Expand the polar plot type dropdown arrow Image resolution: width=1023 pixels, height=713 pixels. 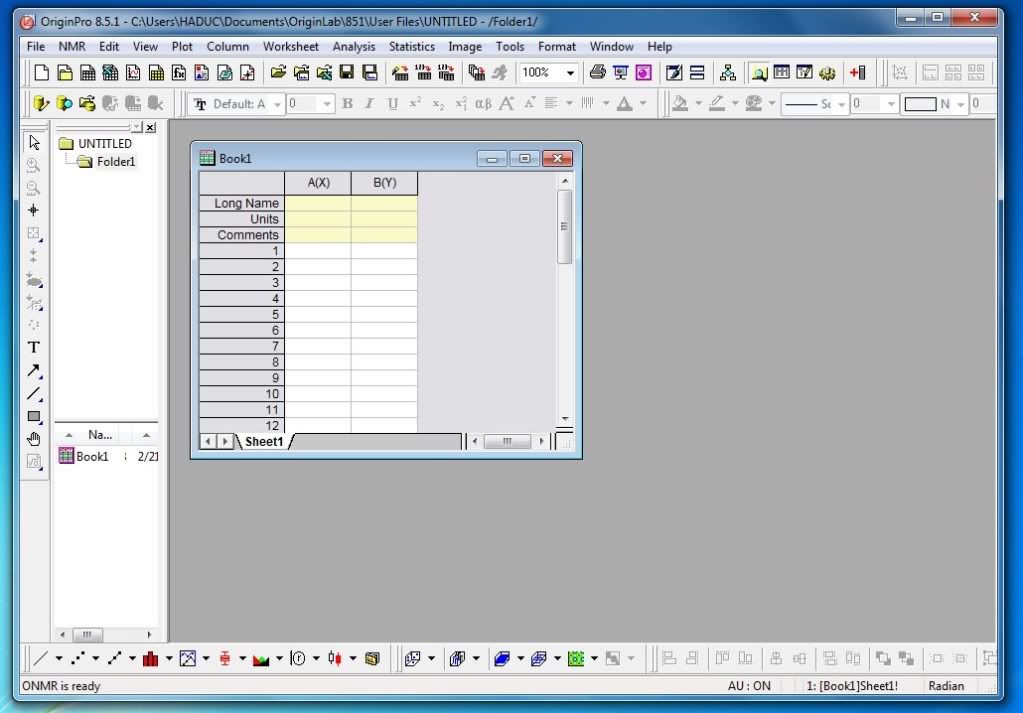pyautogui.click(x=316, y=659)
